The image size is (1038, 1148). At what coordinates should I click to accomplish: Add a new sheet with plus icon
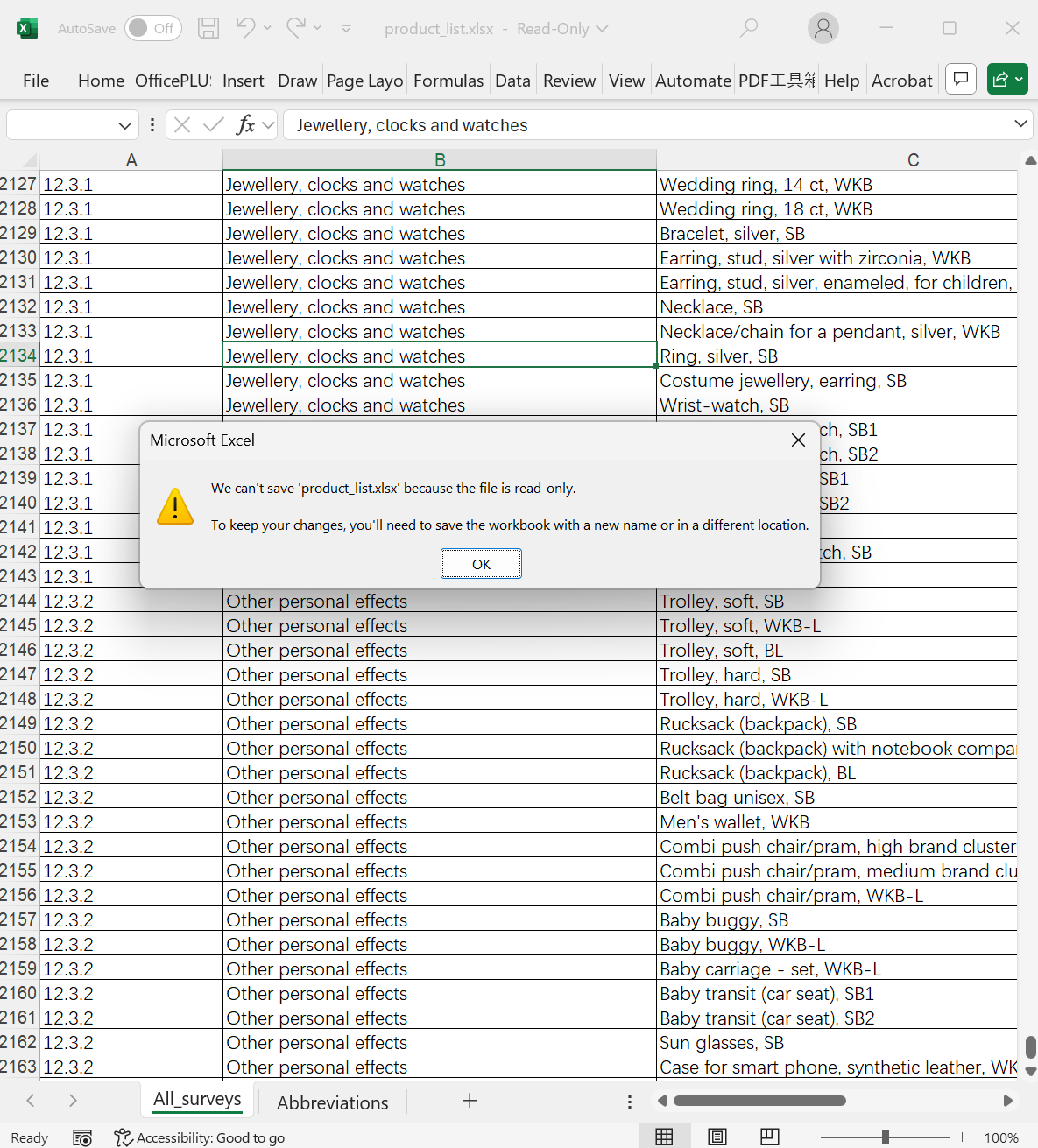tap(470, 1101)
